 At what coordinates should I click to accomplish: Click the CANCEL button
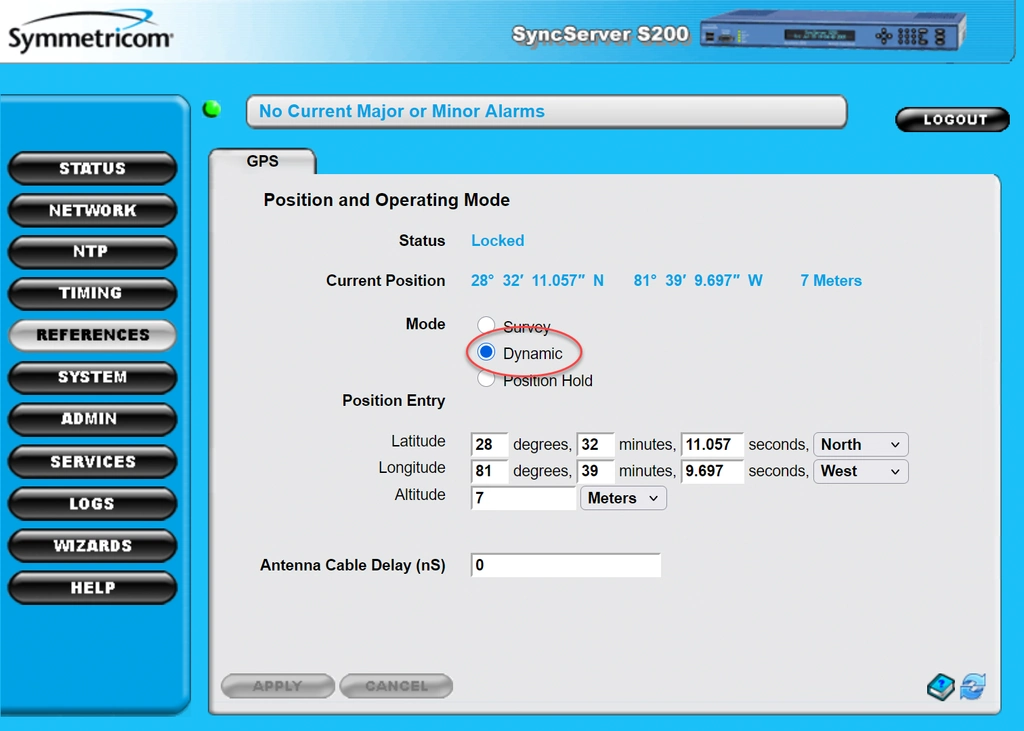pos(396,686)
